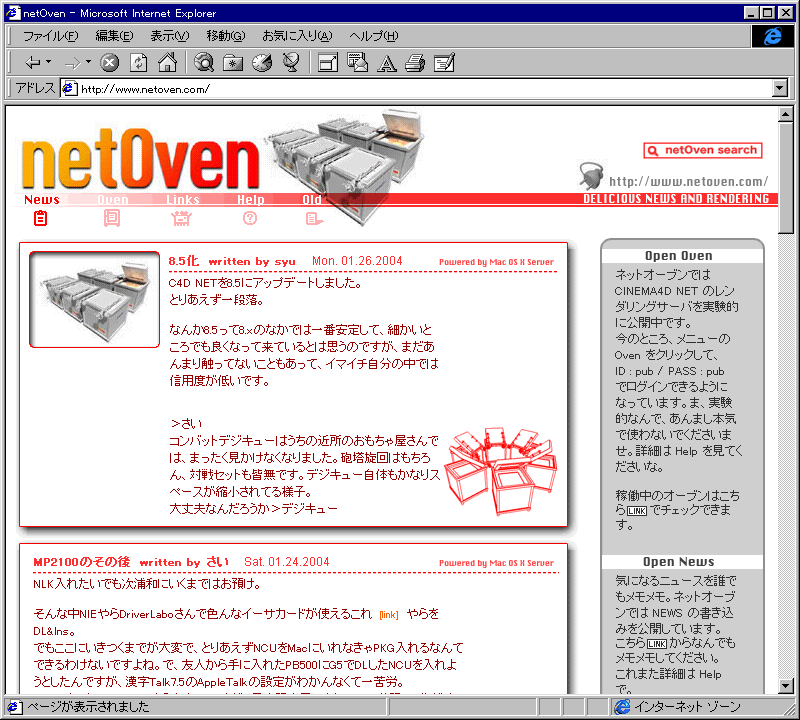Click the Edit page toolbar icon

444,63
